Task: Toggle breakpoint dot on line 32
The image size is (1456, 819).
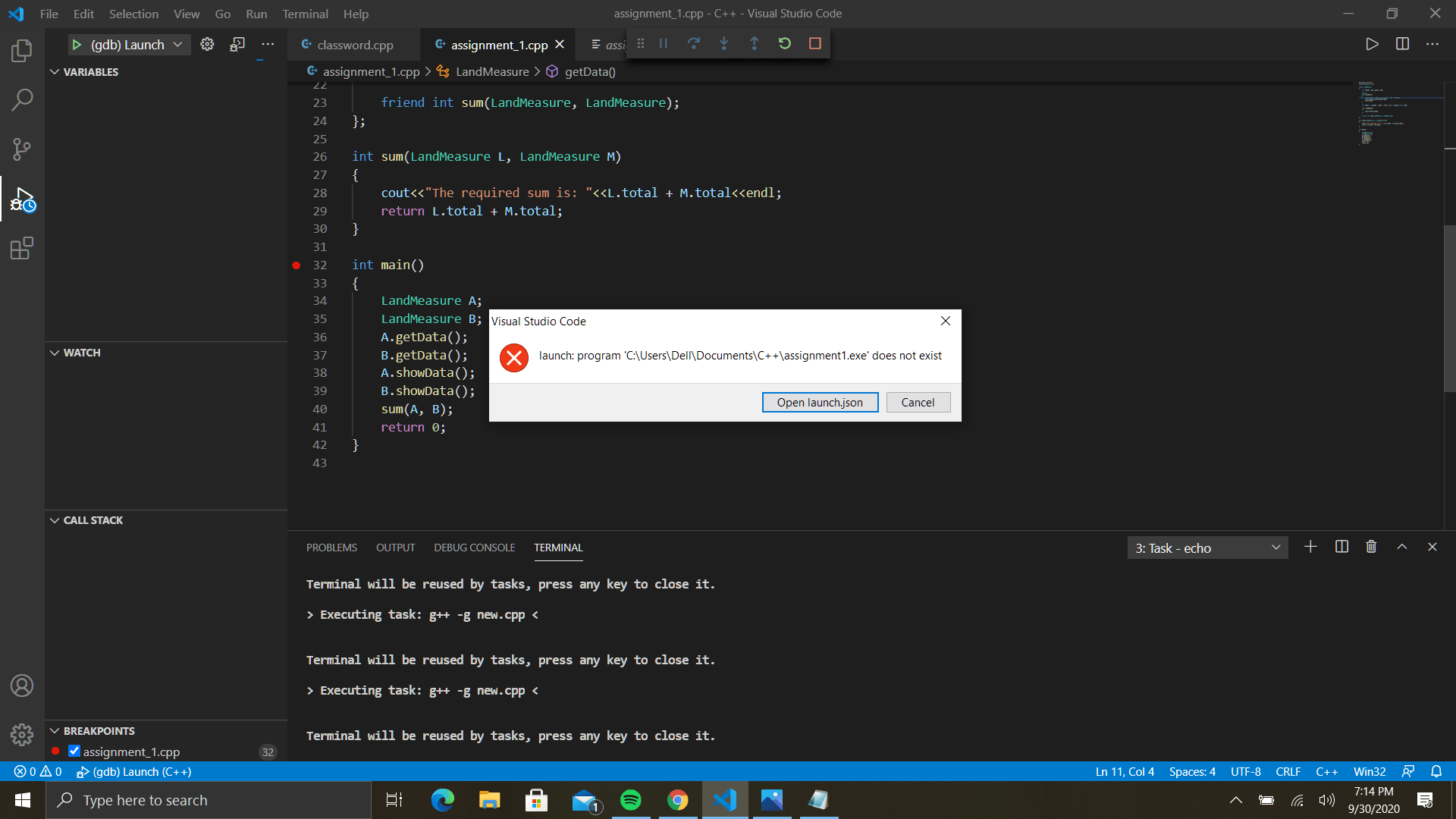Action: [x=297, y=265]
